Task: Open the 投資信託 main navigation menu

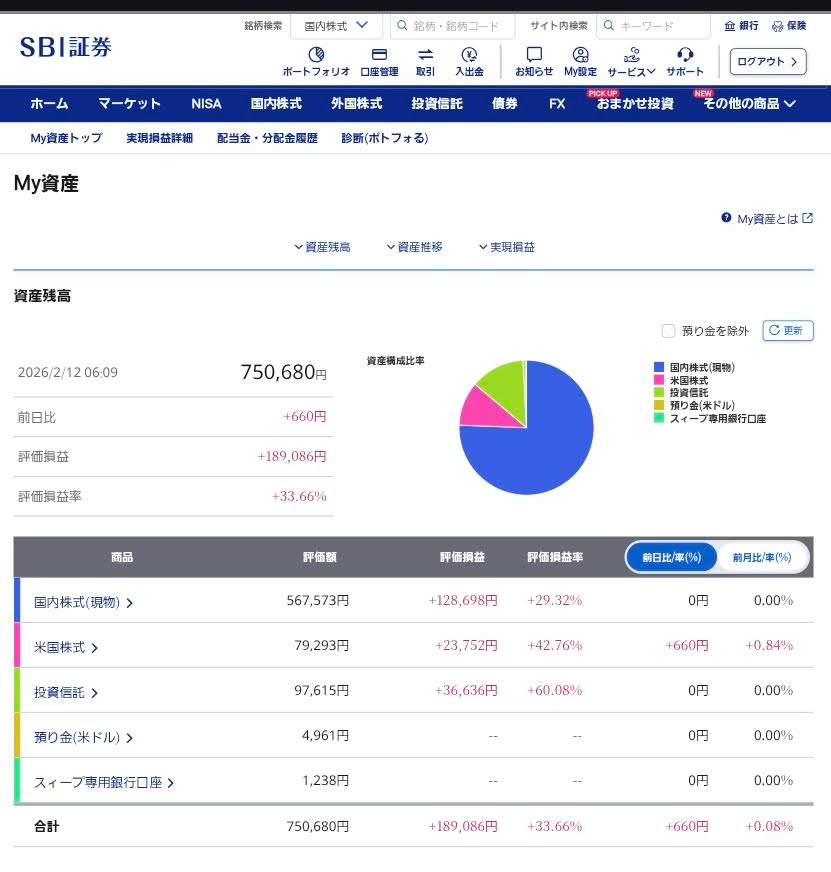Action: click(x=436, y=103)
